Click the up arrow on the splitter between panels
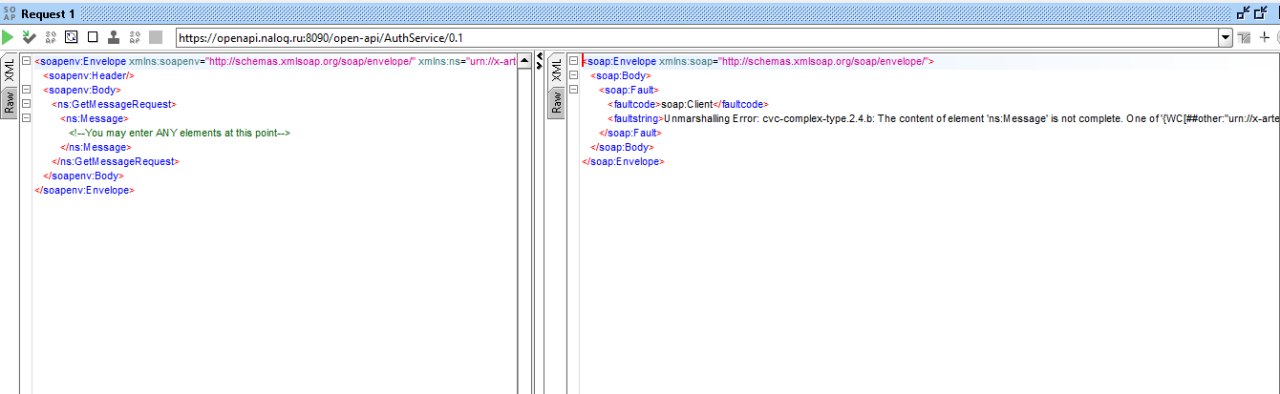1280x394 pixels. tap(540, 56)
